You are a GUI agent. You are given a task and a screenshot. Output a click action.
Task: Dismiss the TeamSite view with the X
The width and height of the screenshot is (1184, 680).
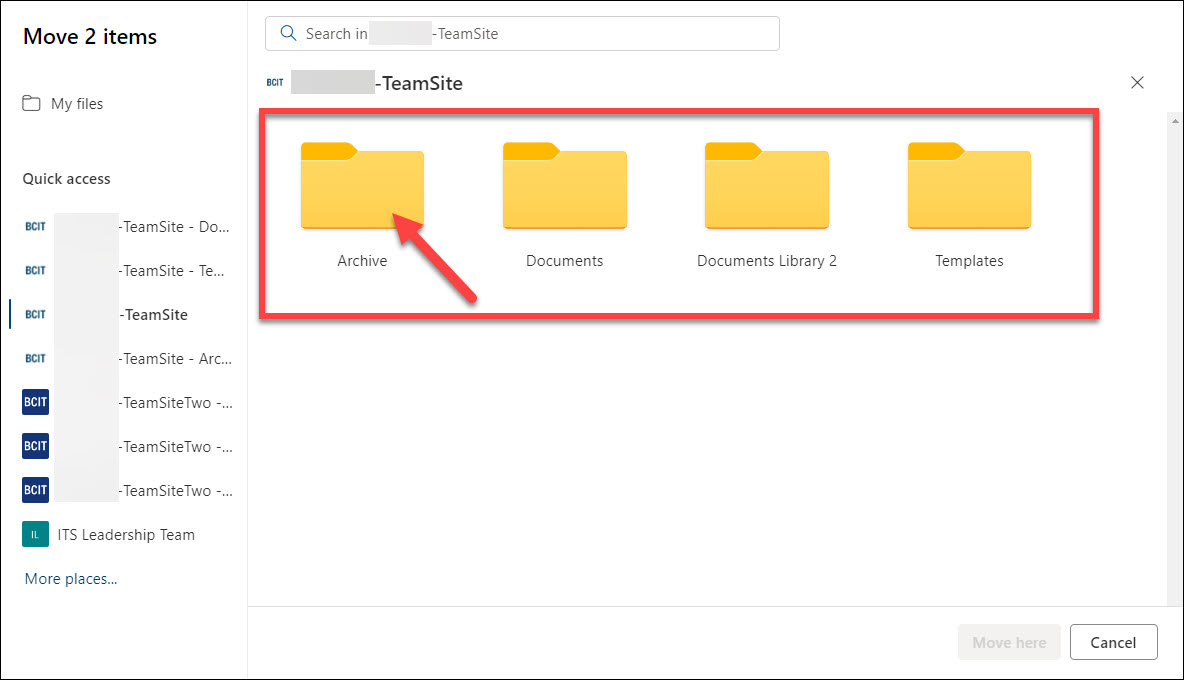coord(1137,82)
